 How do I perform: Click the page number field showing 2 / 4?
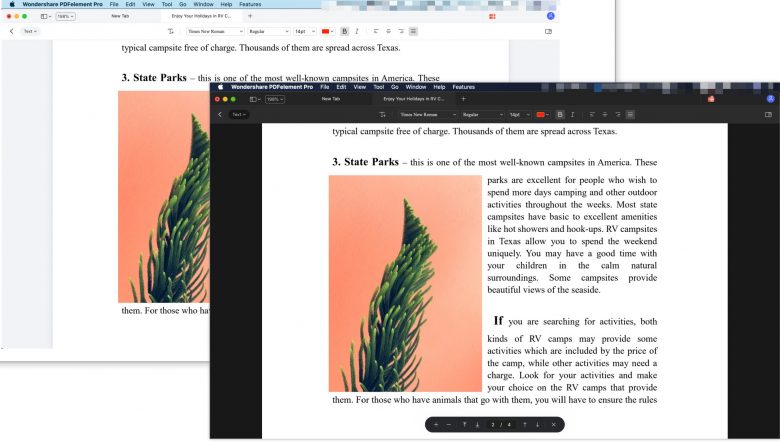coord(500,425)
